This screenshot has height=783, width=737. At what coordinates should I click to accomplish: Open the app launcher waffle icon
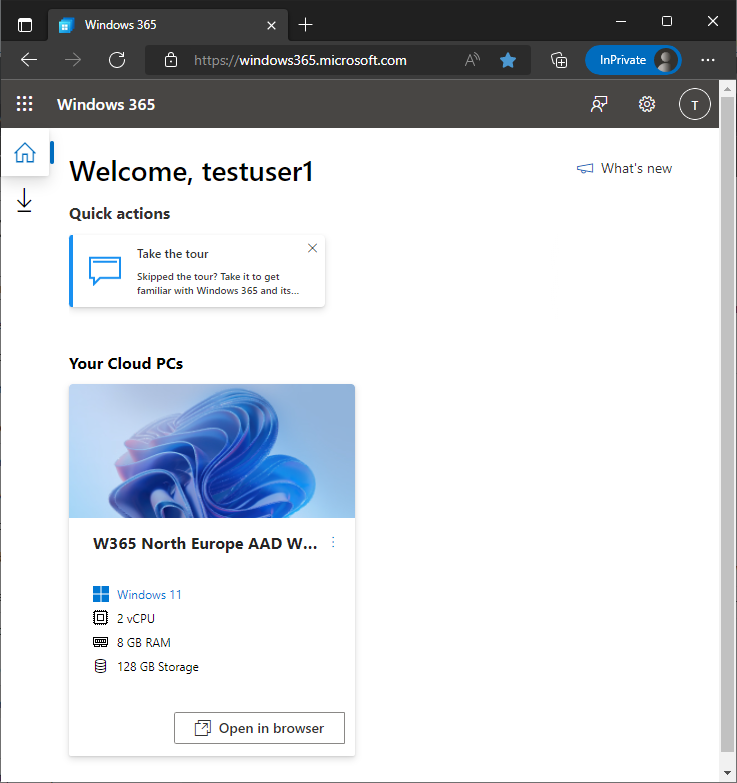24,104
